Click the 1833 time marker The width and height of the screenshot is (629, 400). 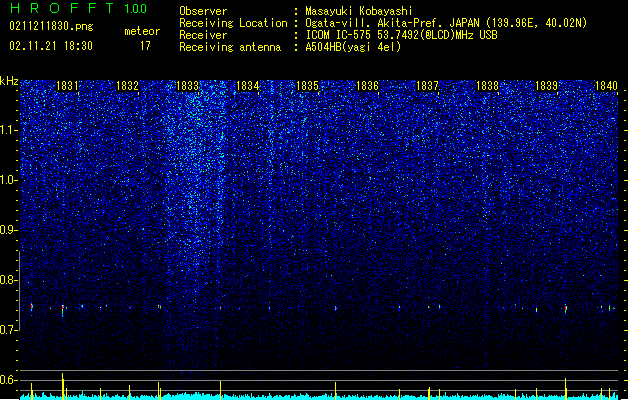[187, 86]
